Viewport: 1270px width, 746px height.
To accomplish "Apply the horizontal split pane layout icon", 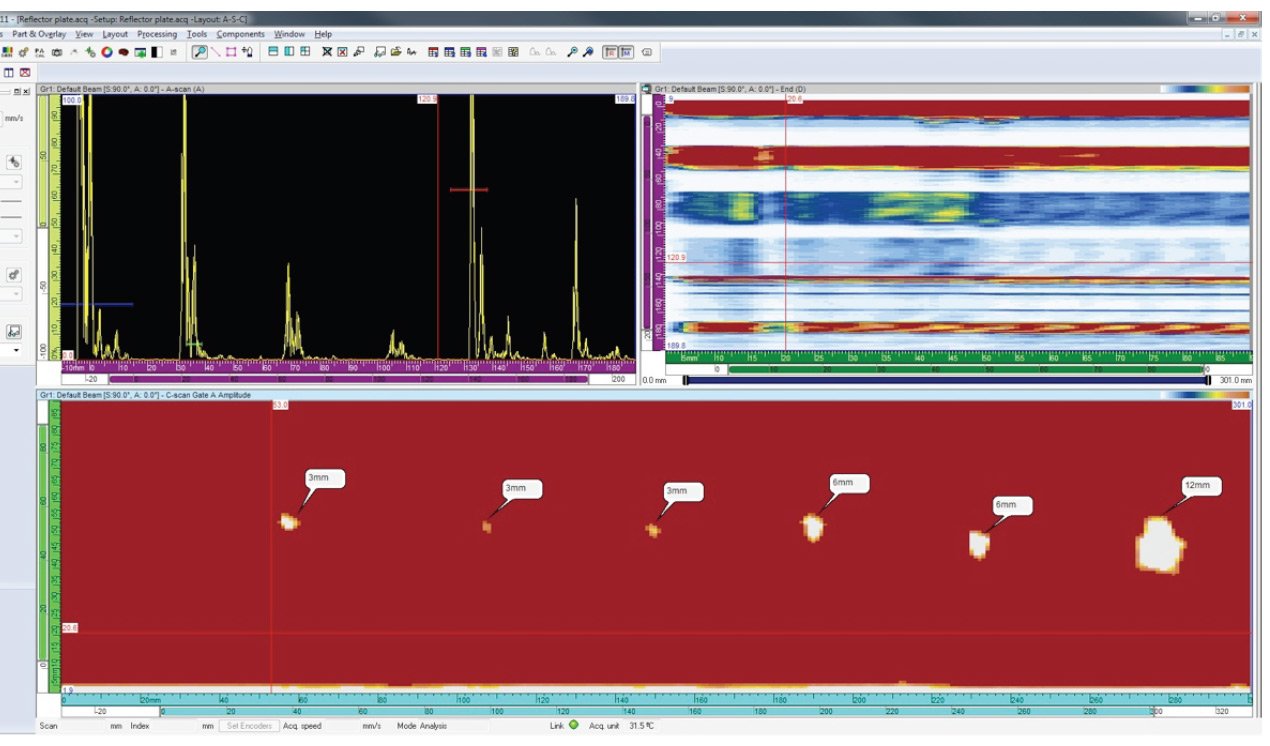I will click(x=273, y=51).
